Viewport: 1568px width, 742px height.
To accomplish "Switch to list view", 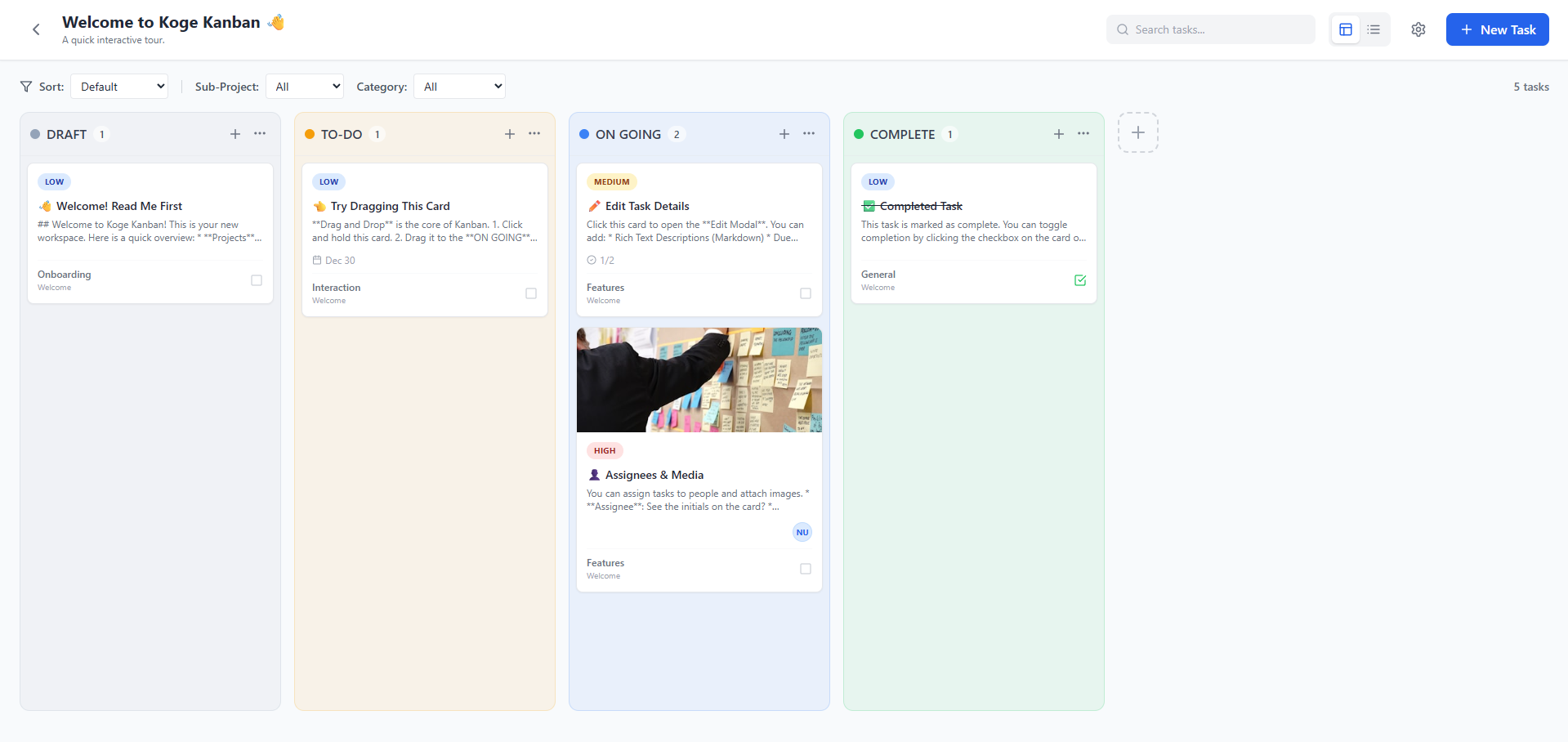I will click(1374, 29).
